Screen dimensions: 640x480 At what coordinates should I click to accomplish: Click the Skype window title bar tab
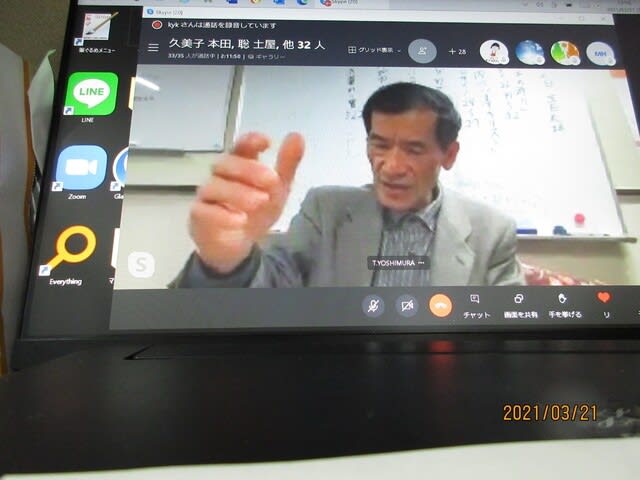point(167,13)
